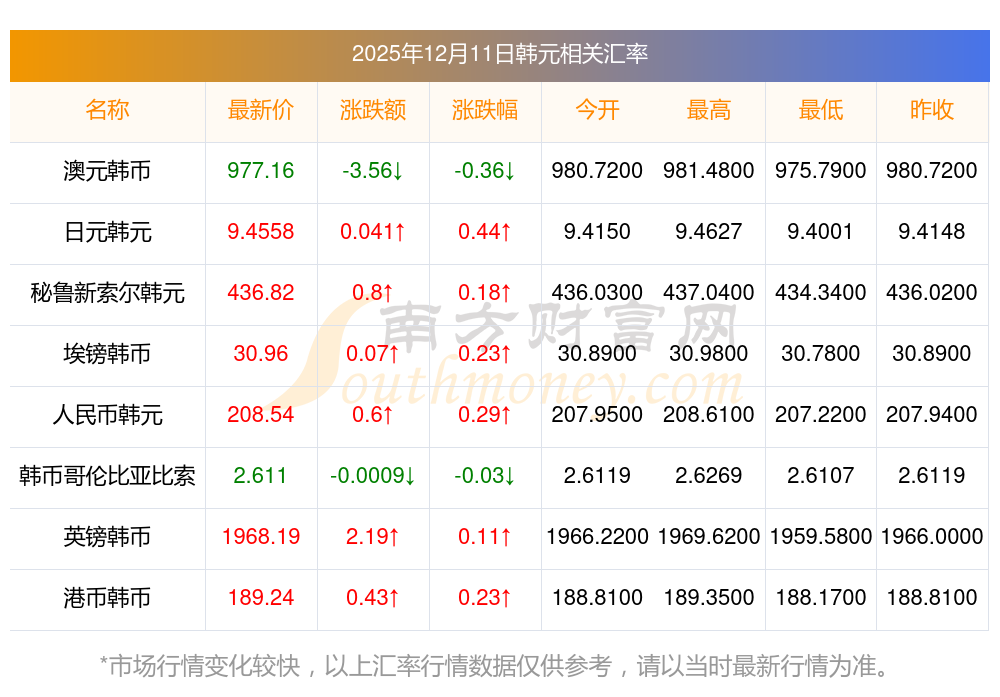
Task: Select the 昨收 column header
Action: click(x=932, y=110)
